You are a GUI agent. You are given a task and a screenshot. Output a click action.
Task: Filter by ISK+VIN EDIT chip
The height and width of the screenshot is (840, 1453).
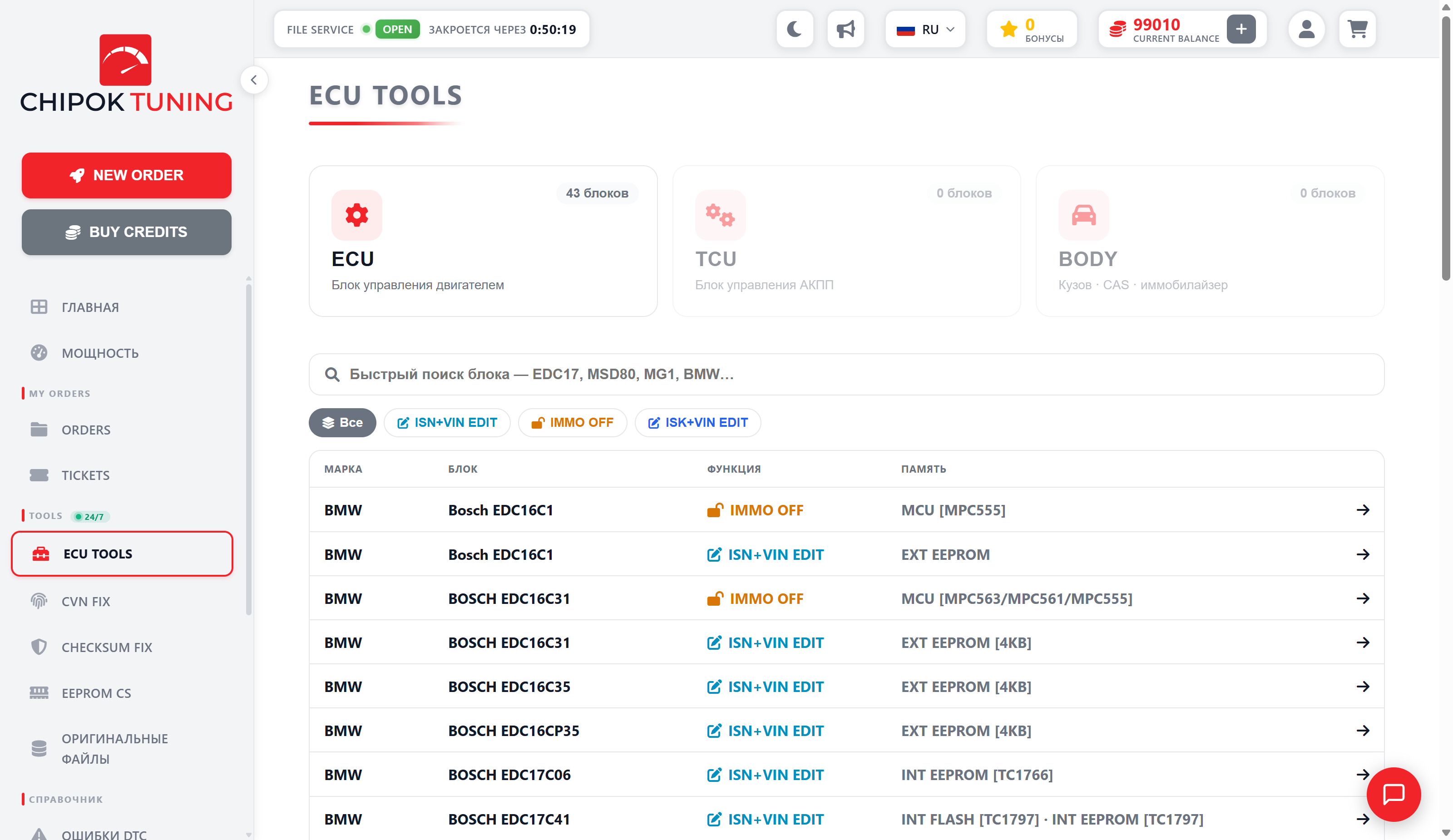point(698,423)
